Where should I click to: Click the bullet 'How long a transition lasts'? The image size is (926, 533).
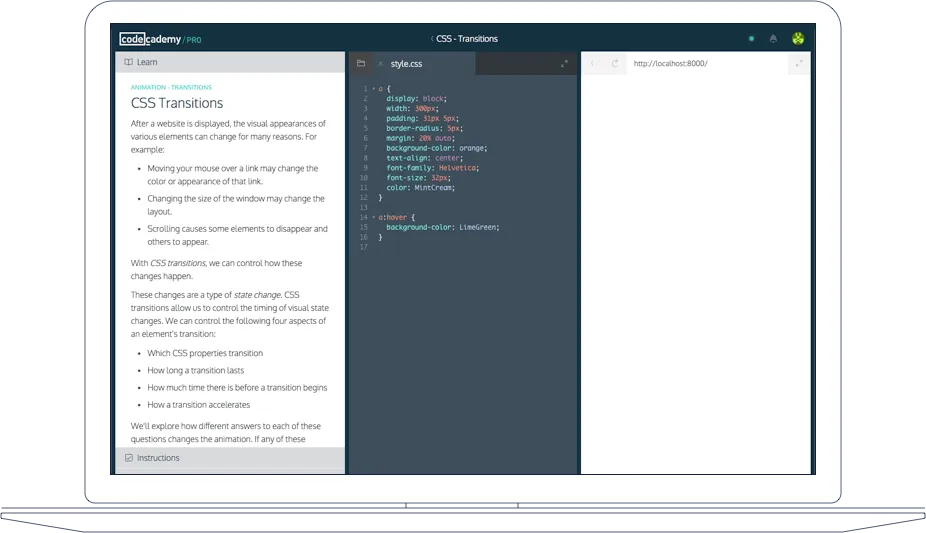point(195,370)
